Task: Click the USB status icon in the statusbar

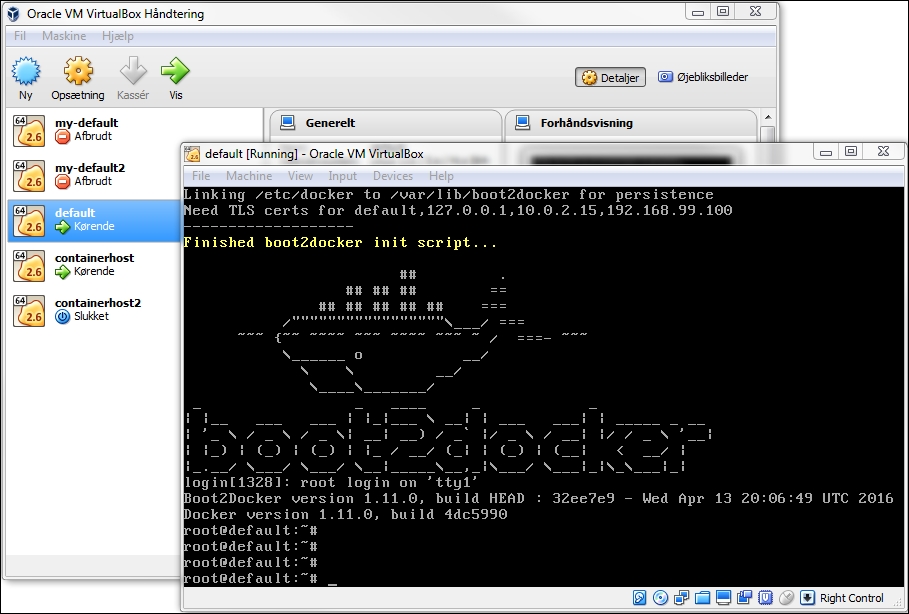Action: pos(765,597)
